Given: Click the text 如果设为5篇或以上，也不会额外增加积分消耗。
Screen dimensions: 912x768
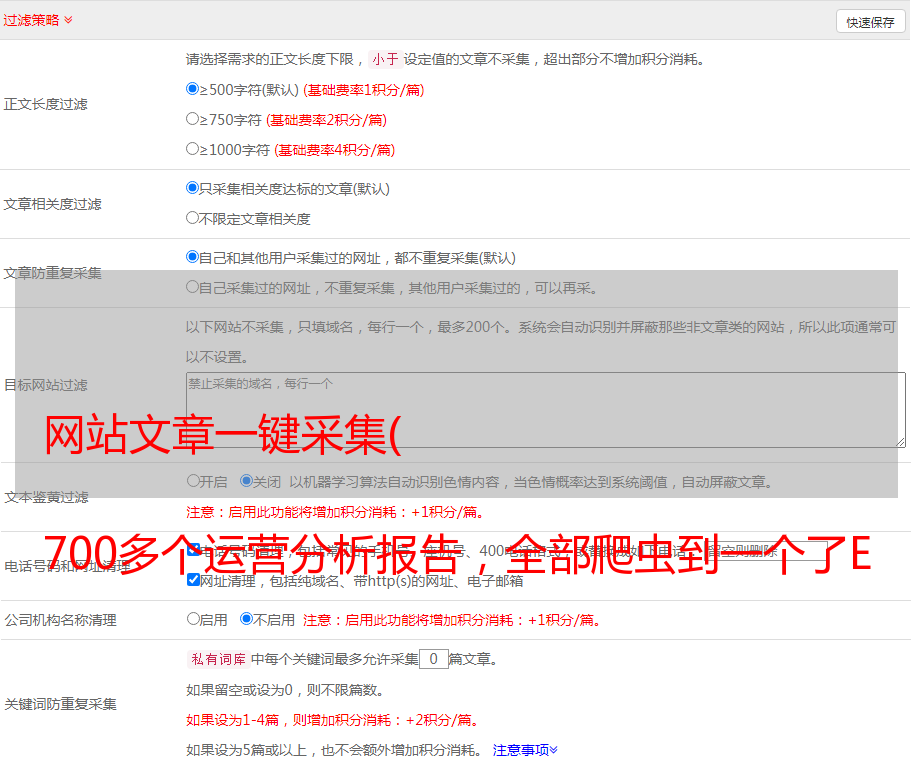Looking at the screenshot, I should click(334, 750).
